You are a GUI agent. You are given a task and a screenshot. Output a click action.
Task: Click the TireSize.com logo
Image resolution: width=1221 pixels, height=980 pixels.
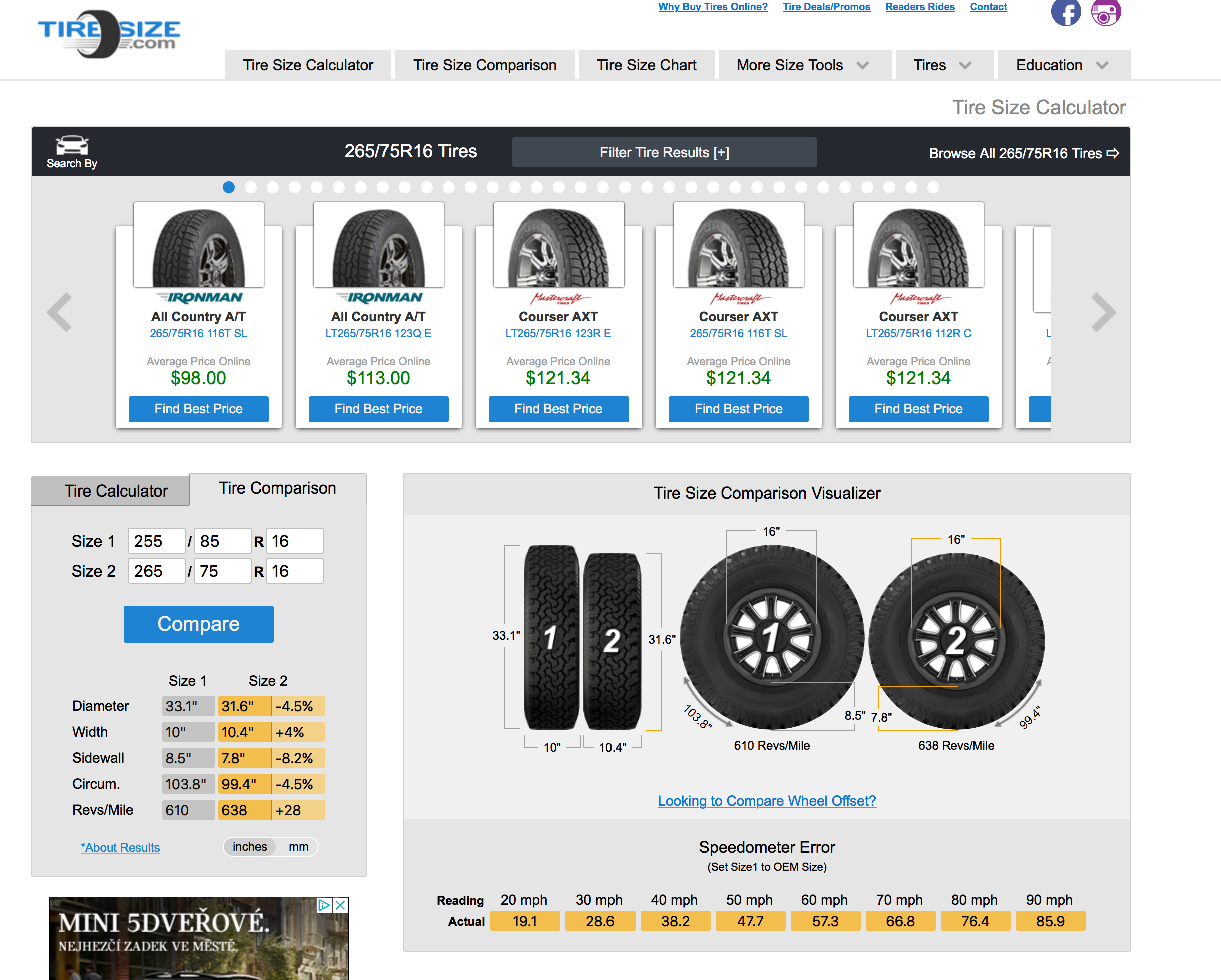(108, 34)
